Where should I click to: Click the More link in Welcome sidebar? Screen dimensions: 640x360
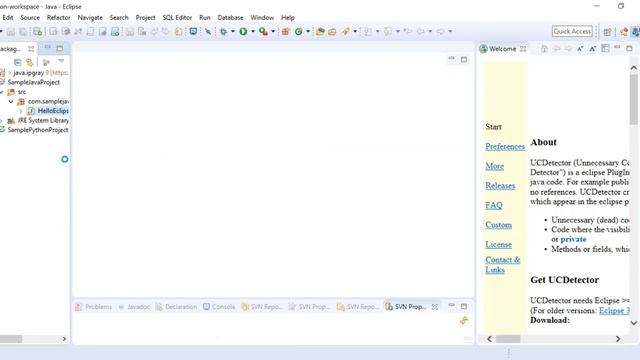[x=494, y=166]
